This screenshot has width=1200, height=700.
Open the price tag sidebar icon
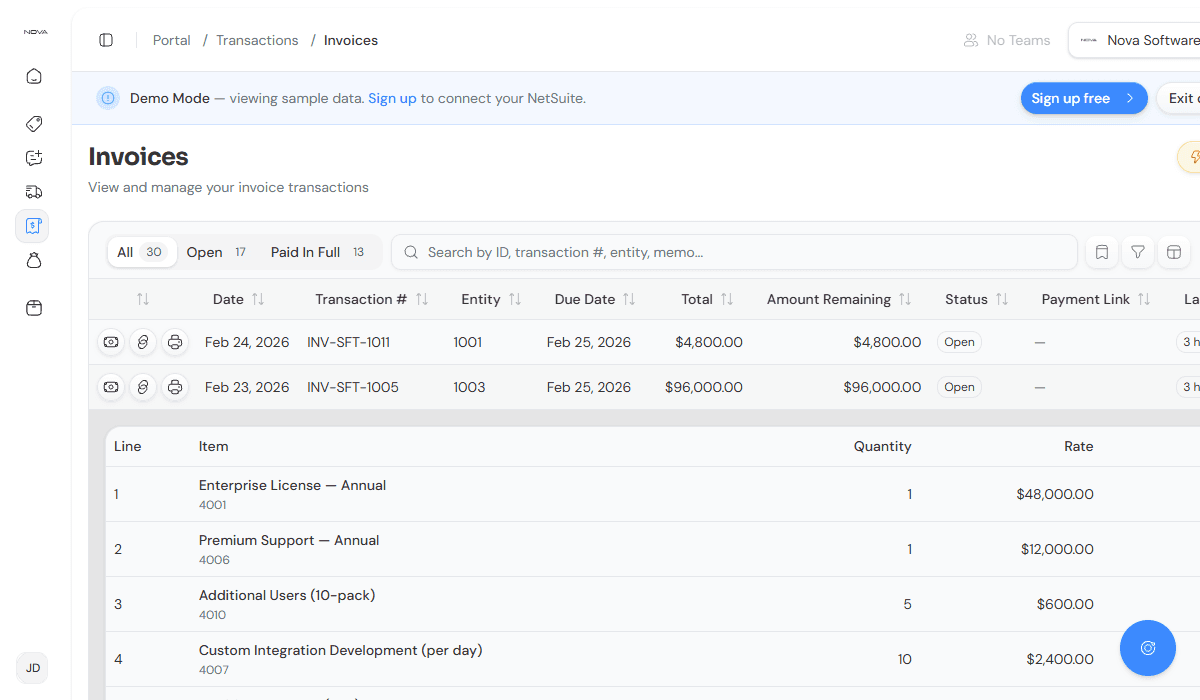click(34, 124)
